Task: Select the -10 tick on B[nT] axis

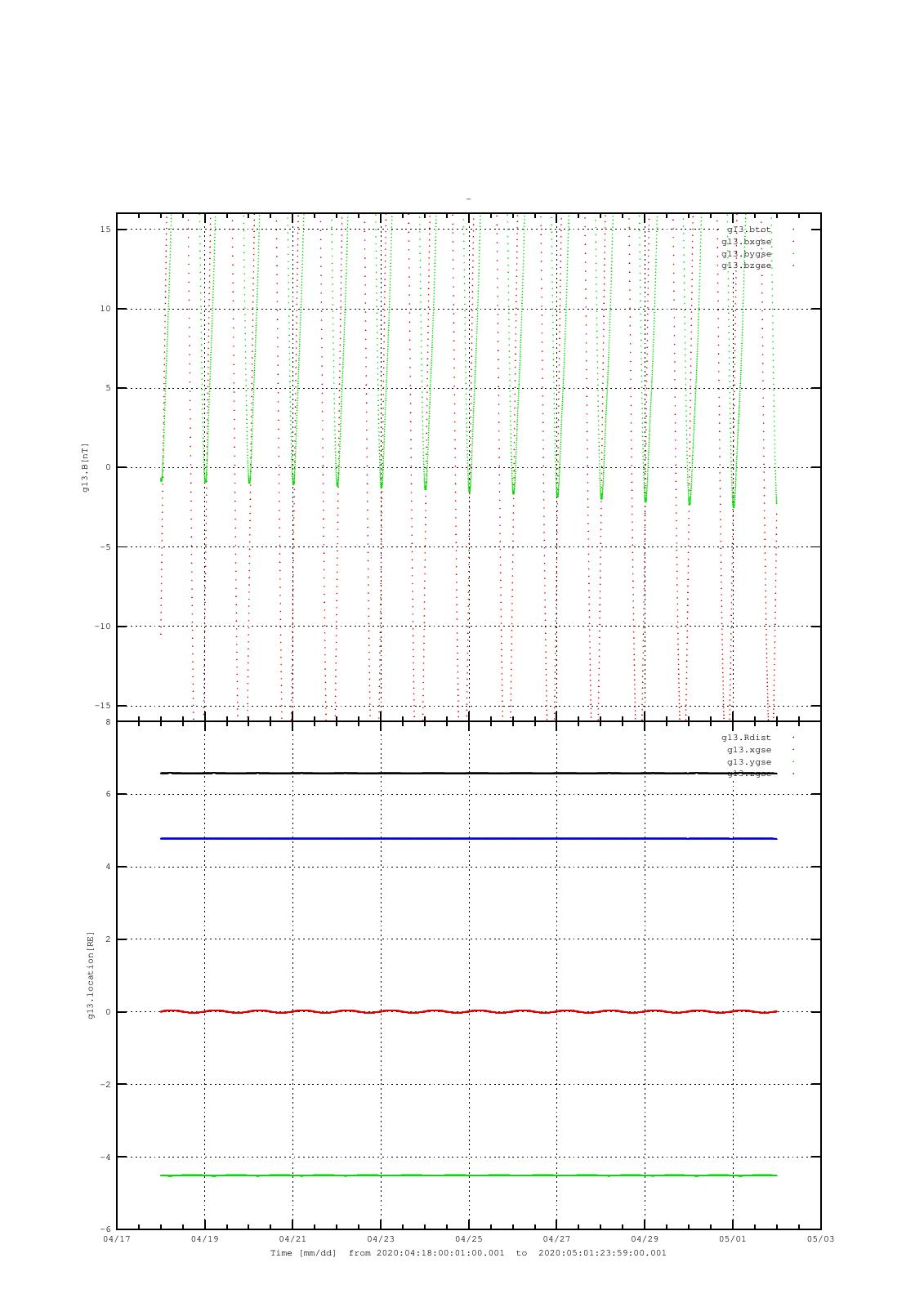Action: pyautogui.click(x=103, y=627)
